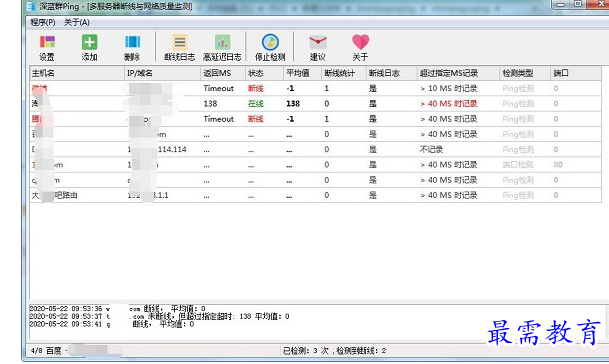This screenshot has width=609, height=364.
Task: Click the 断线日志 column header
Action: (x=392, y=73)
